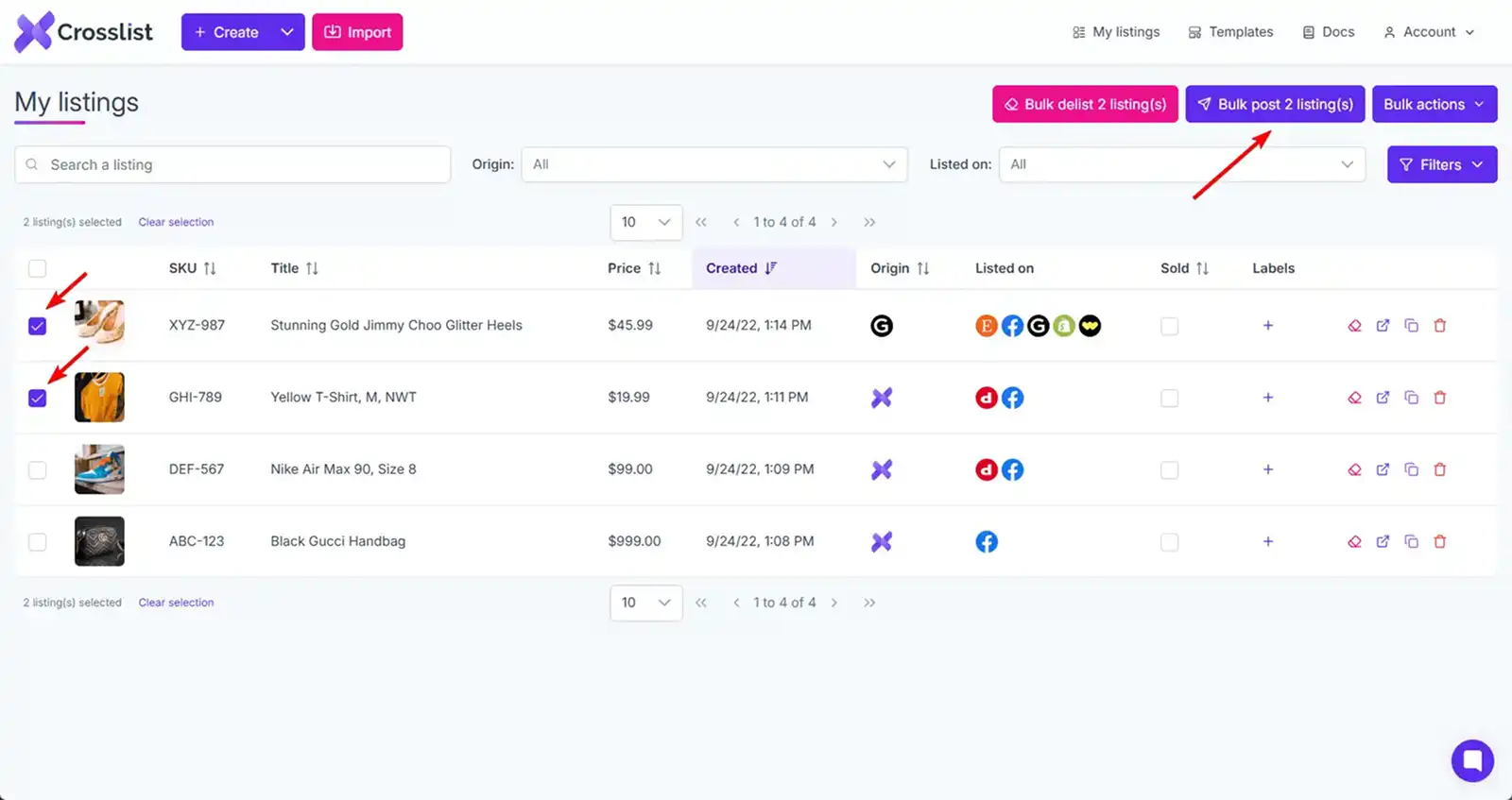Viewport: 1512px width, 800px height.
Task: Click the delist eraser icon for XYZ-987
Action: 1354,326
